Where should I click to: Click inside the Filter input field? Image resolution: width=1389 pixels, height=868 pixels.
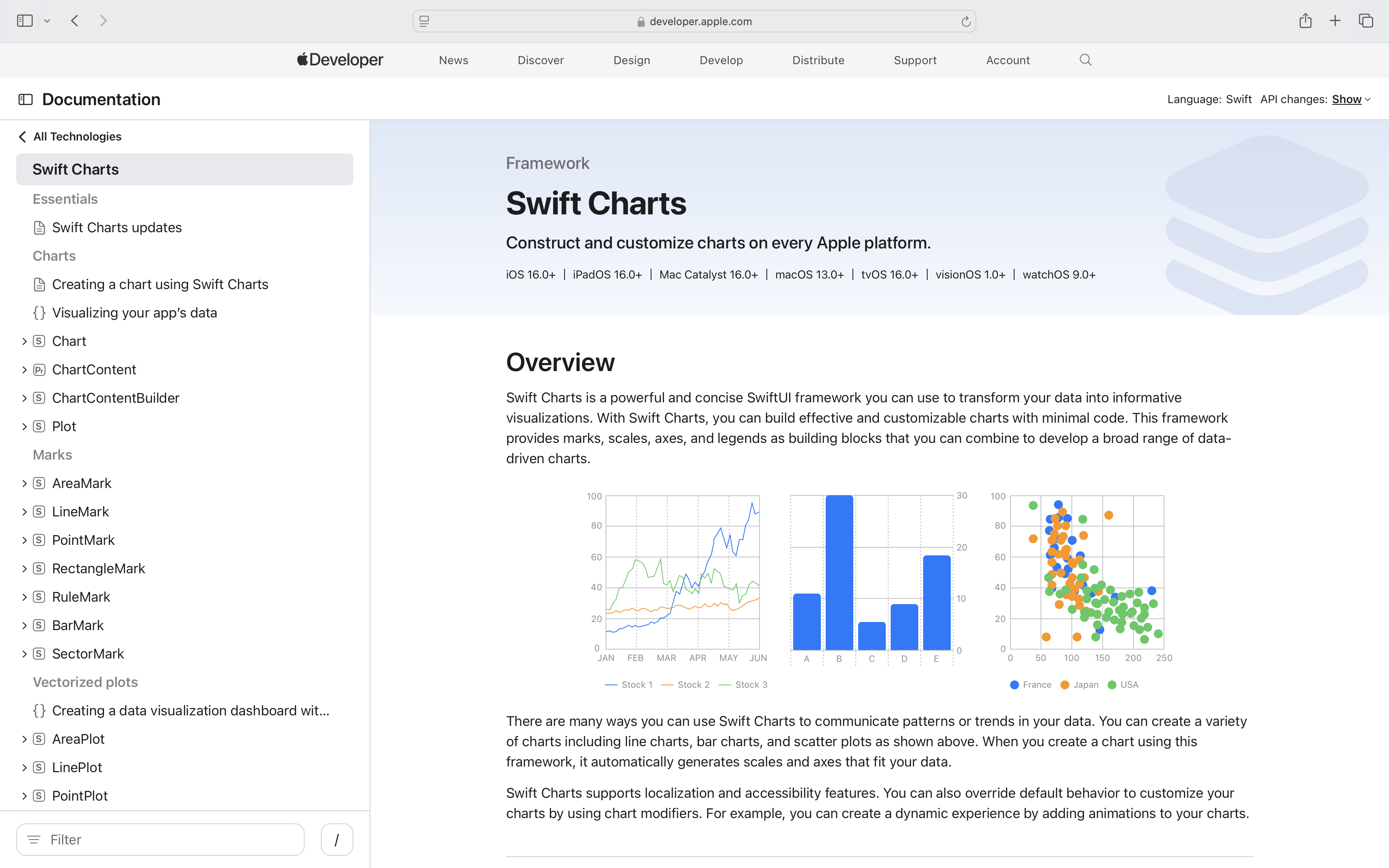tap(161, 839)
